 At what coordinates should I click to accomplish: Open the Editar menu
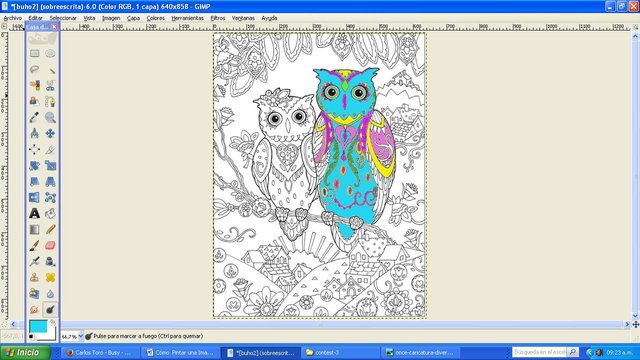(36, 18)
